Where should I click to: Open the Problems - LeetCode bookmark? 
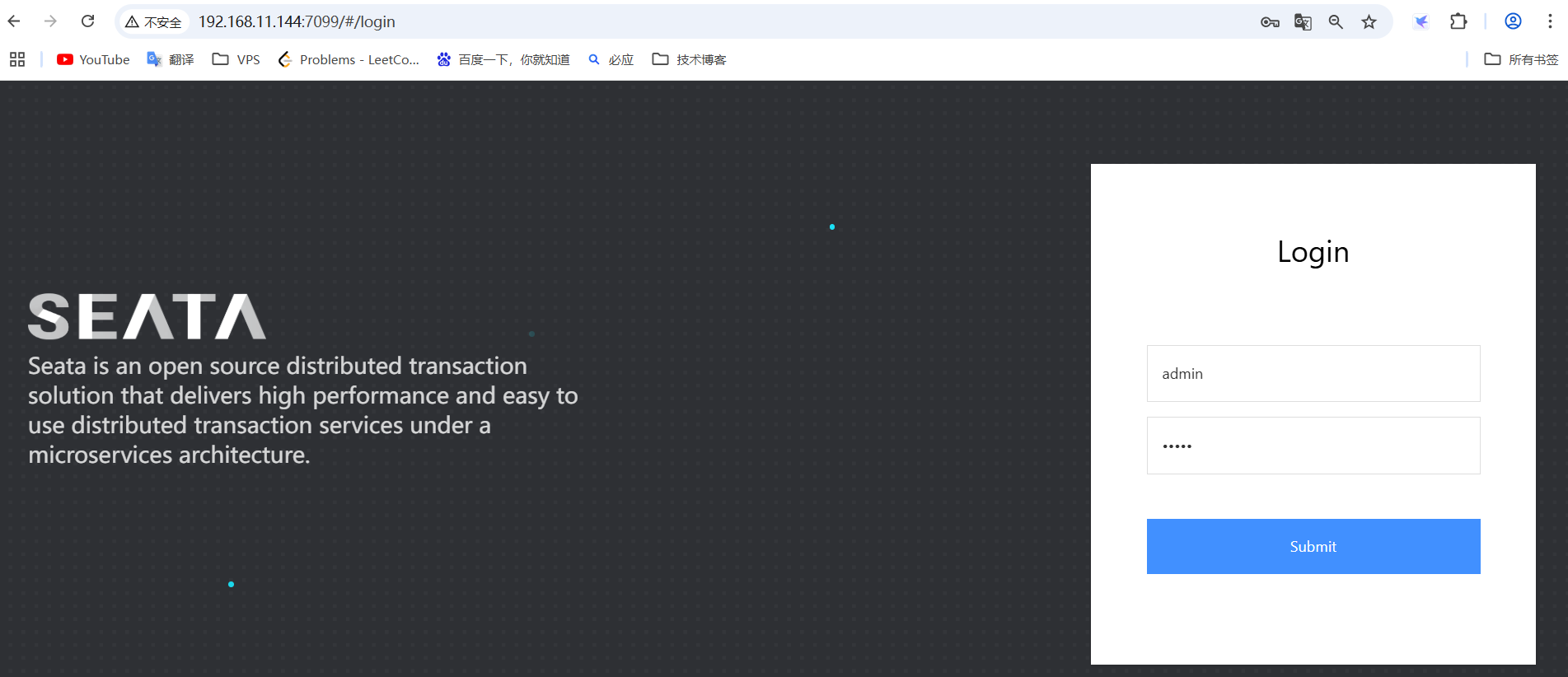pos(349,59)
